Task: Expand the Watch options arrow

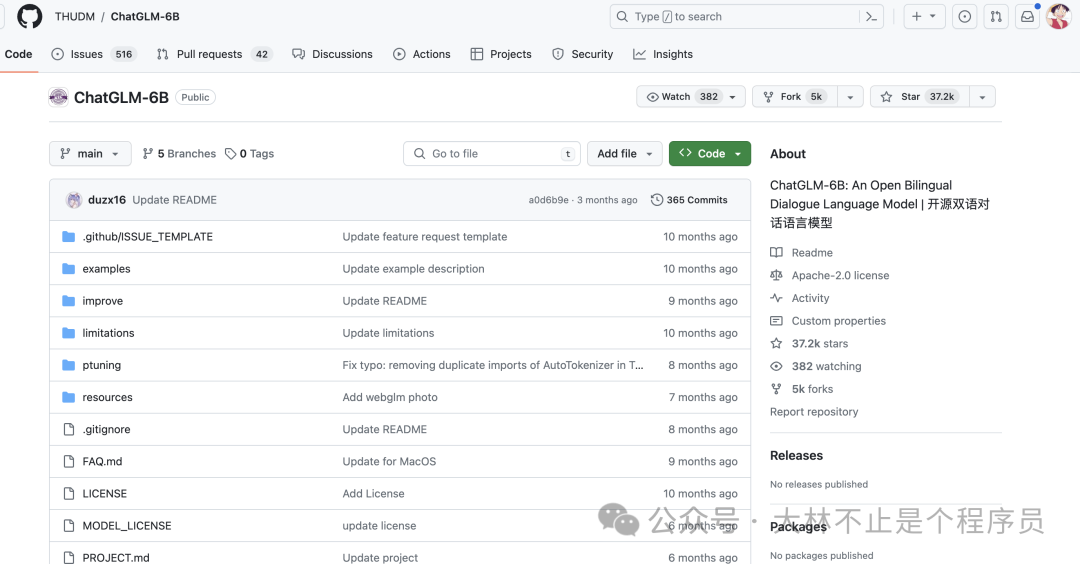Action: 733,97
